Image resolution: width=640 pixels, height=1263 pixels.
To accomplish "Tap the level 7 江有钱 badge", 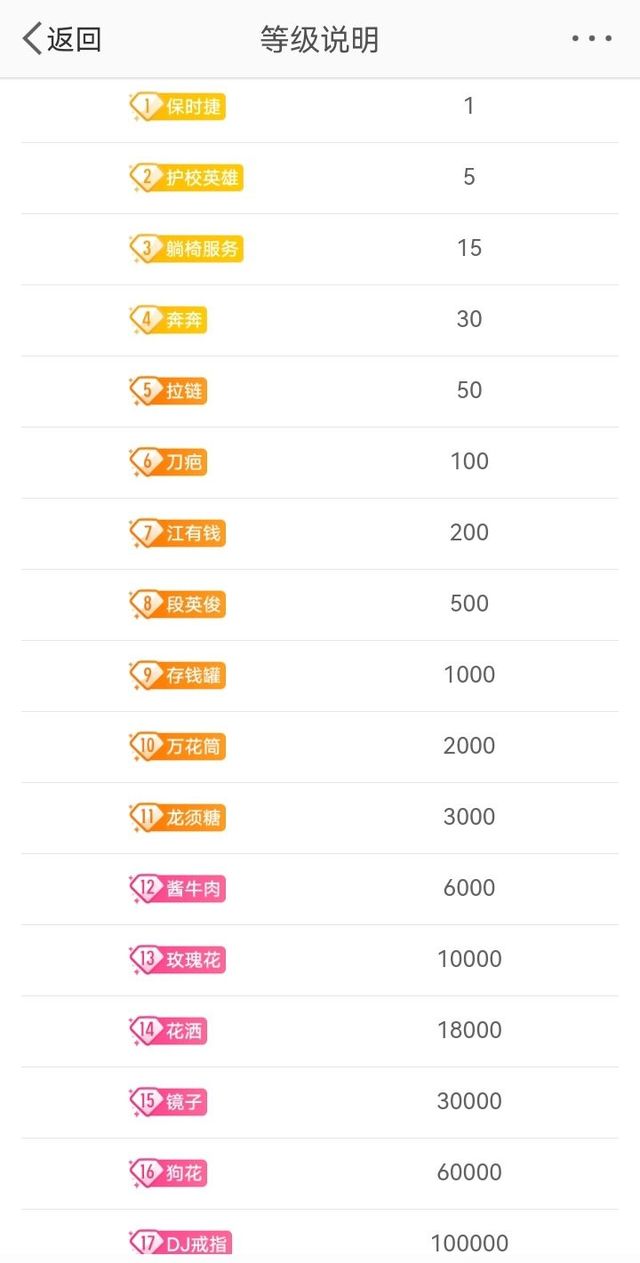I will [x=178, y=533].
